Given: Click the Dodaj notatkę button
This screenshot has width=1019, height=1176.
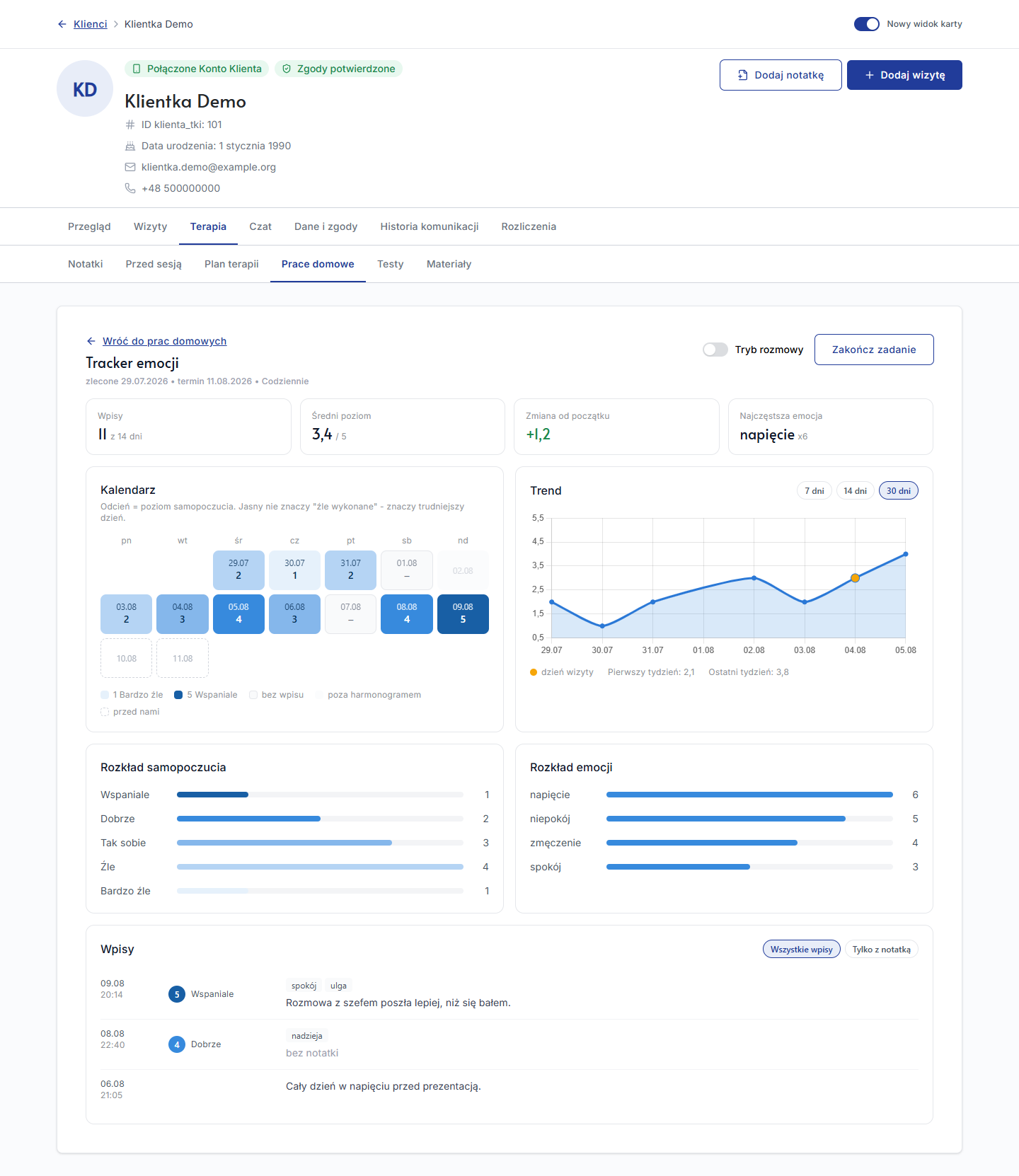Looking at the screenshot, I should 781,75.
